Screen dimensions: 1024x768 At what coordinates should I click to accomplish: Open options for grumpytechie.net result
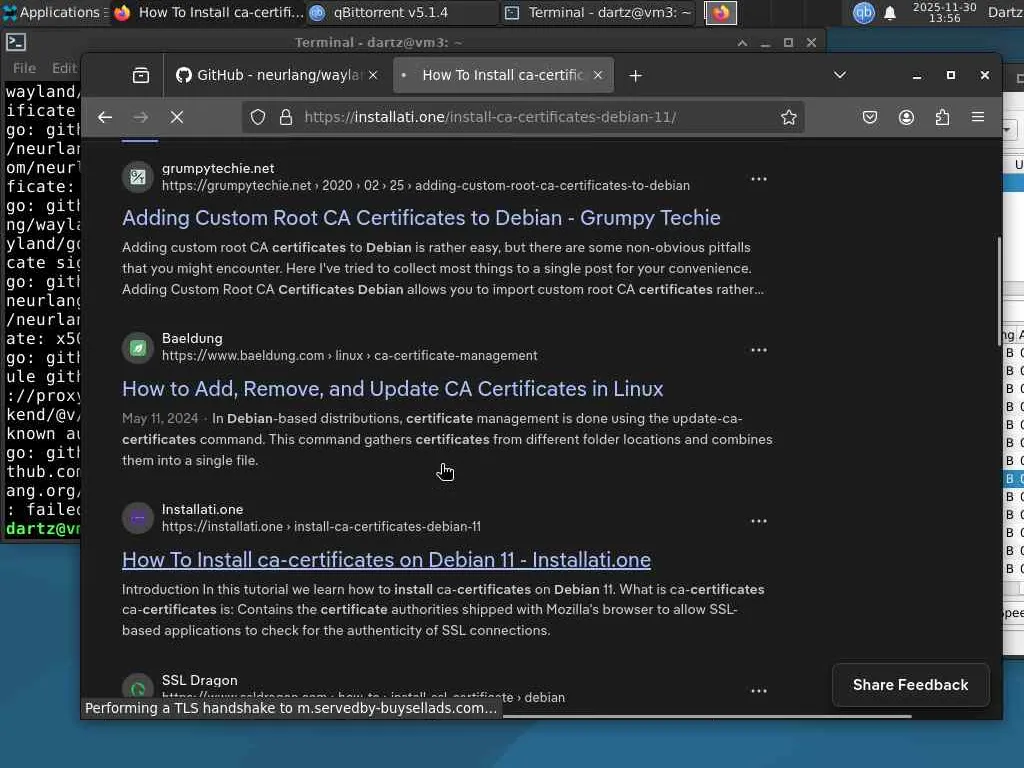click(758, 179)
